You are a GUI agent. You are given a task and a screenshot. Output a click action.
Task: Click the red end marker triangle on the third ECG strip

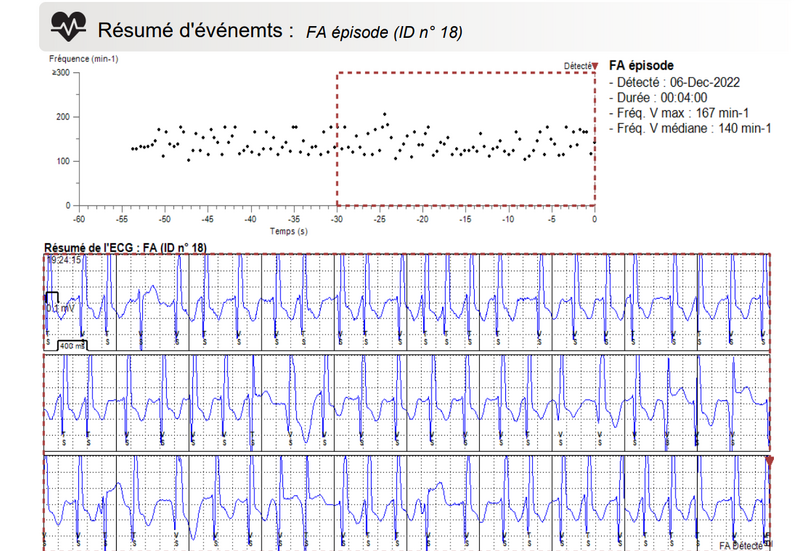point(769,461)
